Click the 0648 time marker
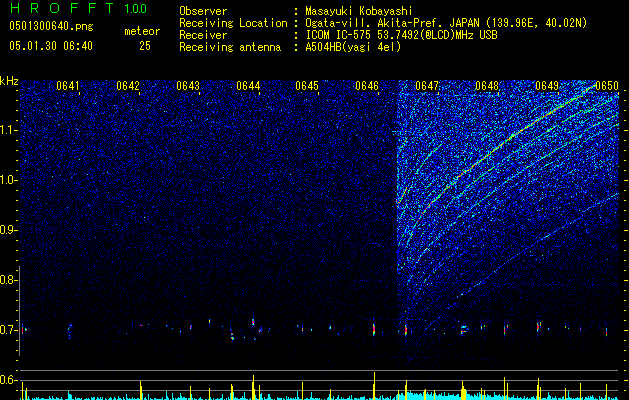This screenshot has height=400, width=629. tap(487, 86)
